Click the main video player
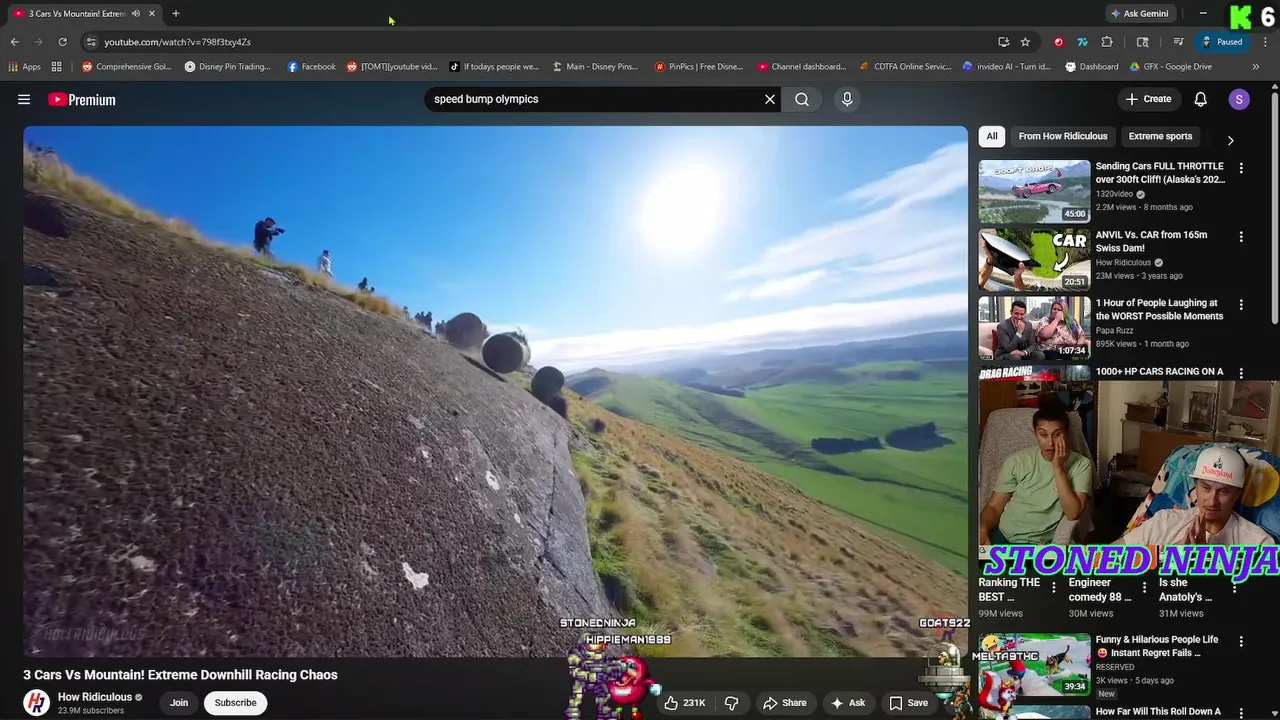This screenshot has height=720, width=1280. 495,391
